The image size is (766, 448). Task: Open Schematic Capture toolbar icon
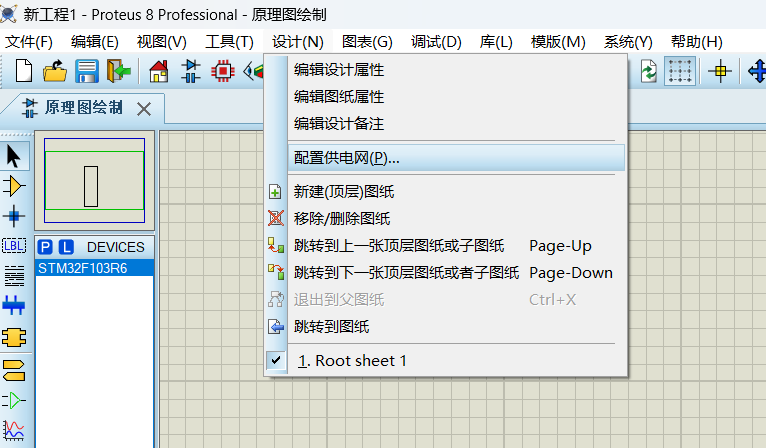(191, 71)
